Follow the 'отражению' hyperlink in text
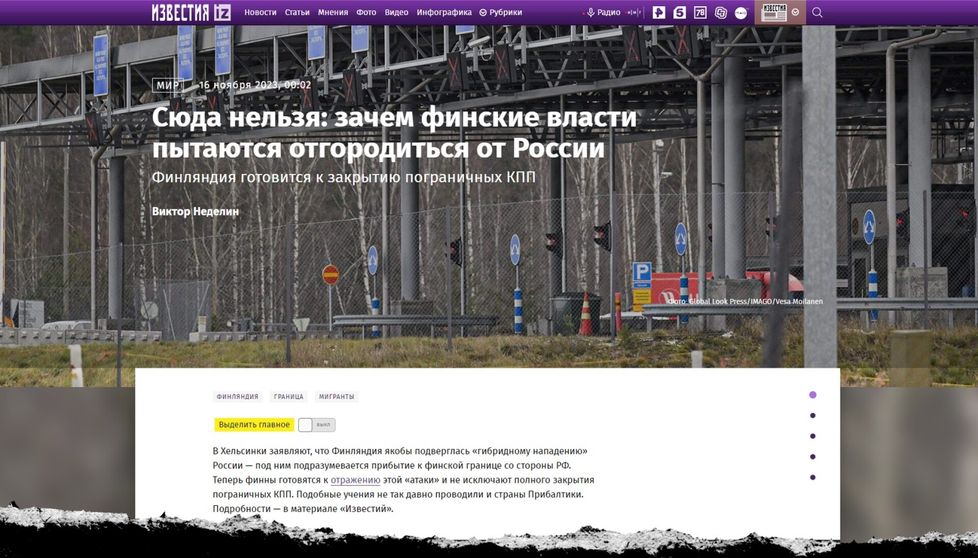Image resolution: width=978 pixels, height=558 pixels. 355,480
